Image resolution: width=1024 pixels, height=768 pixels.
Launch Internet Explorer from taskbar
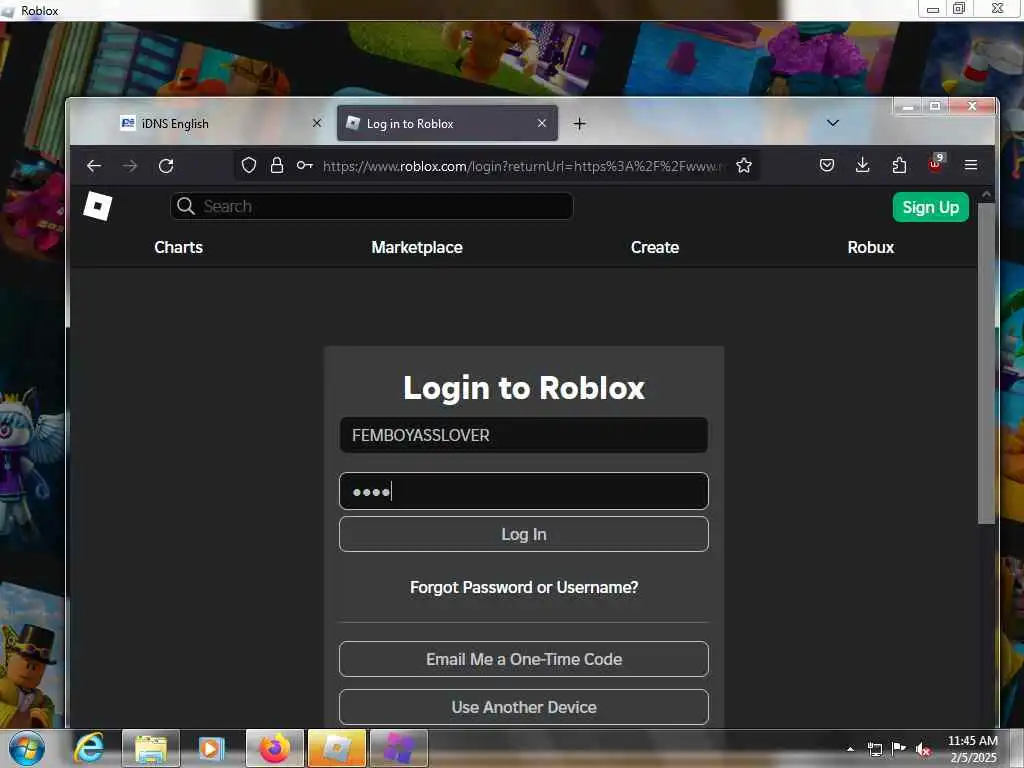click(x=89, y=748)
